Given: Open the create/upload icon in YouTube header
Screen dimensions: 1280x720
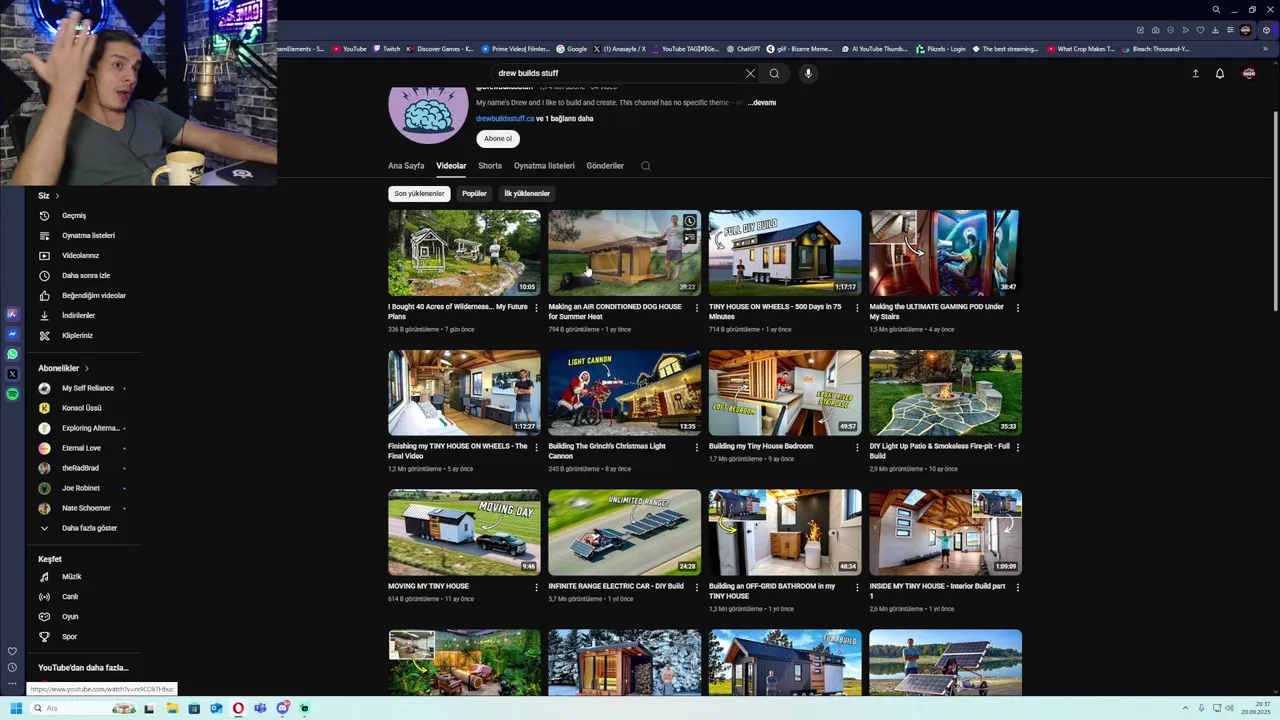Looking at the screenshot, I should point(1195,73).
